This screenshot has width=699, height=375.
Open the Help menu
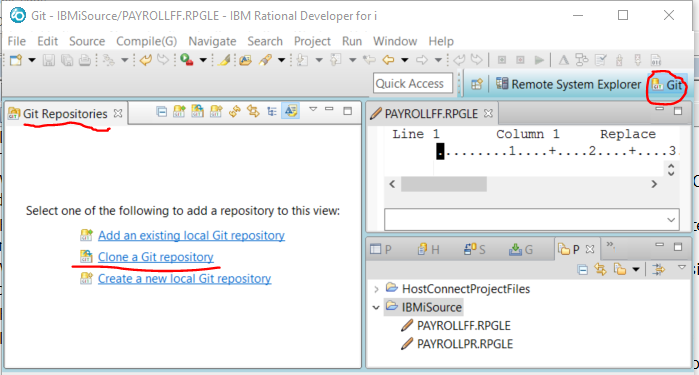coord(441,41)
